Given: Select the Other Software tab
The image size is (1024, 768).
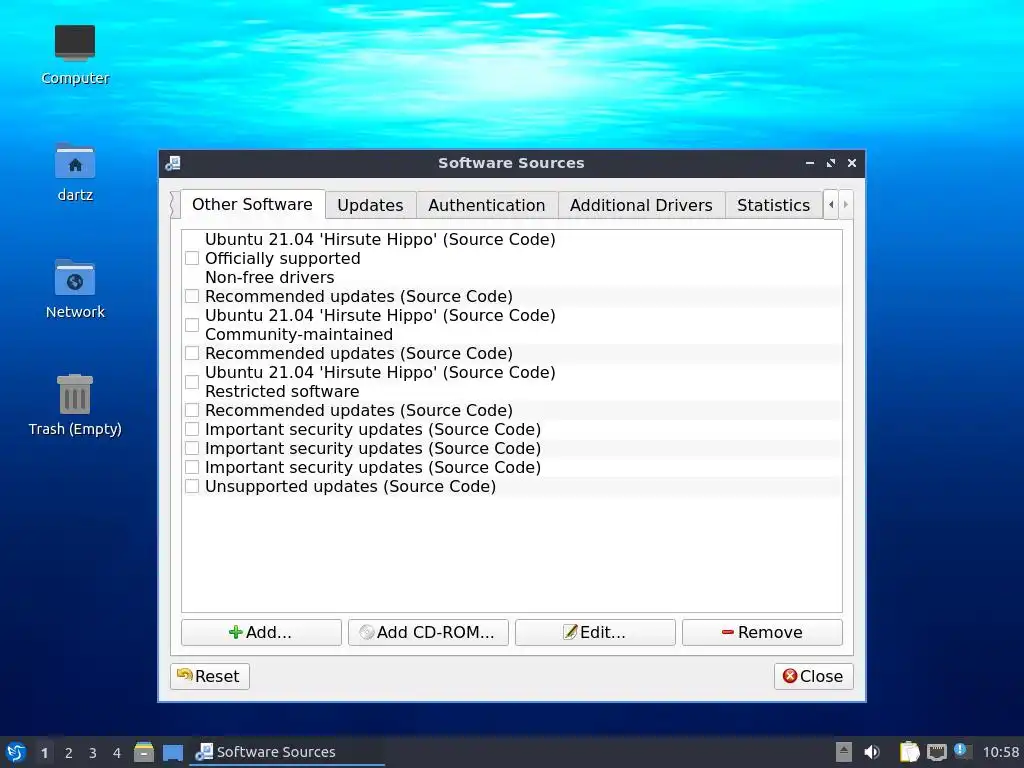Looking at the screenshot, I should click(x=252, y=204).
